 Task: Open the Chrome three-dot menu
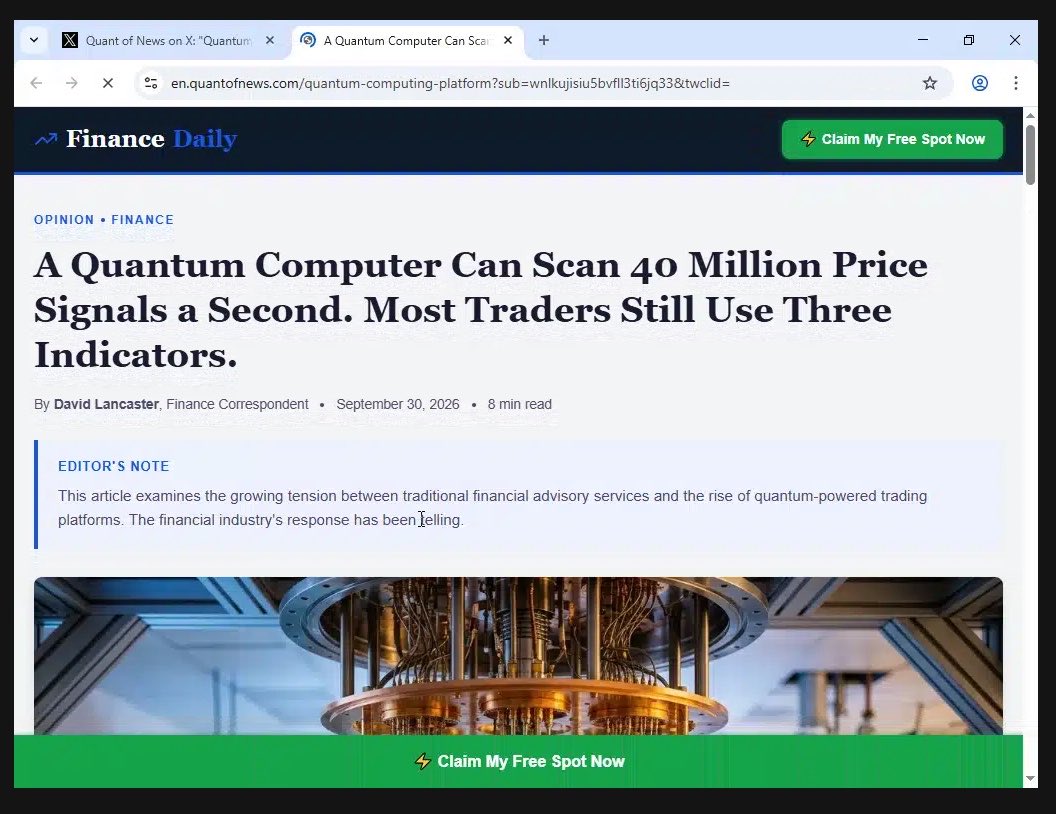click(x=1016, y=83)
